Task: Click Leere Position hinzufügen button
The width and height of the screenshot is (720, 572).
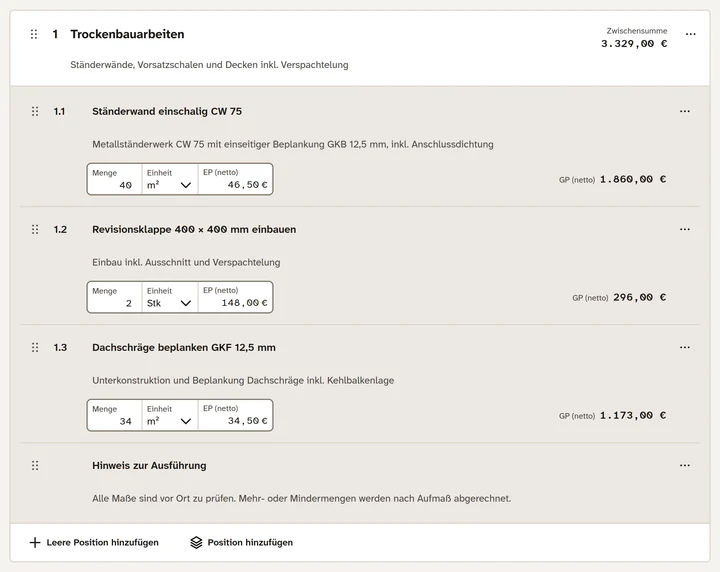Action: tap(94, 543)
